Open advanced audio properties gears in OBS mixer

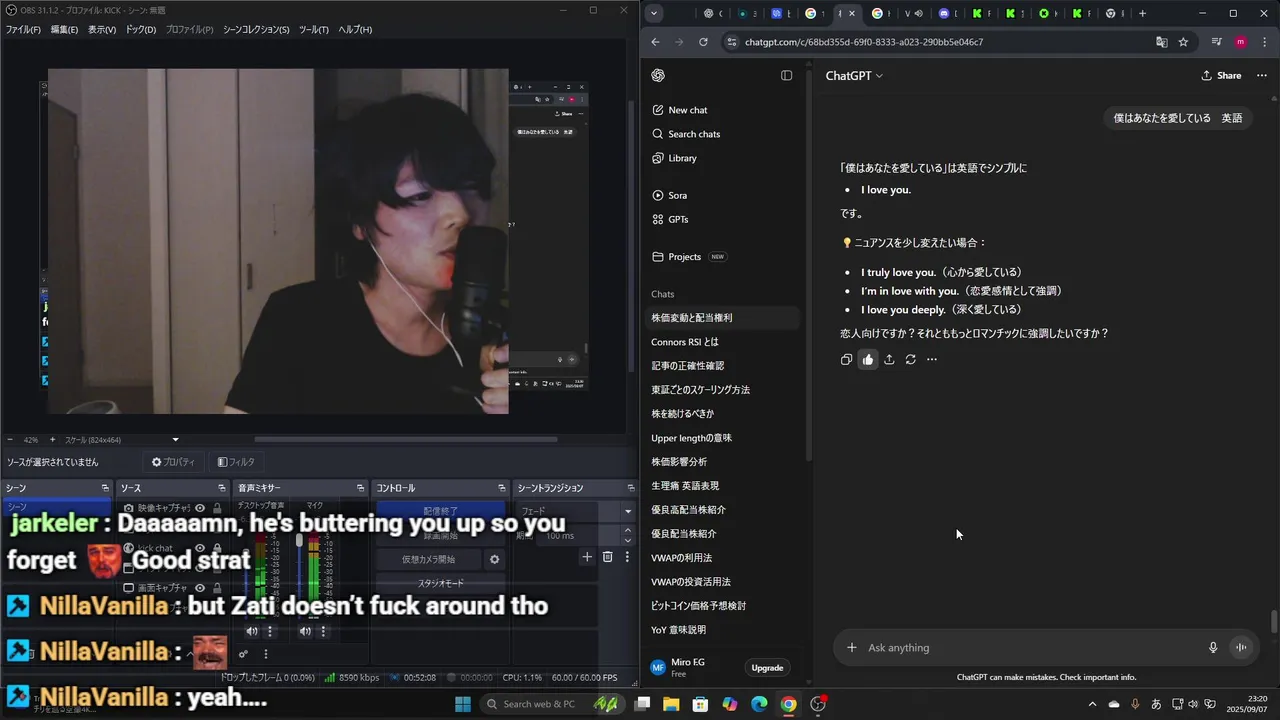243,655
